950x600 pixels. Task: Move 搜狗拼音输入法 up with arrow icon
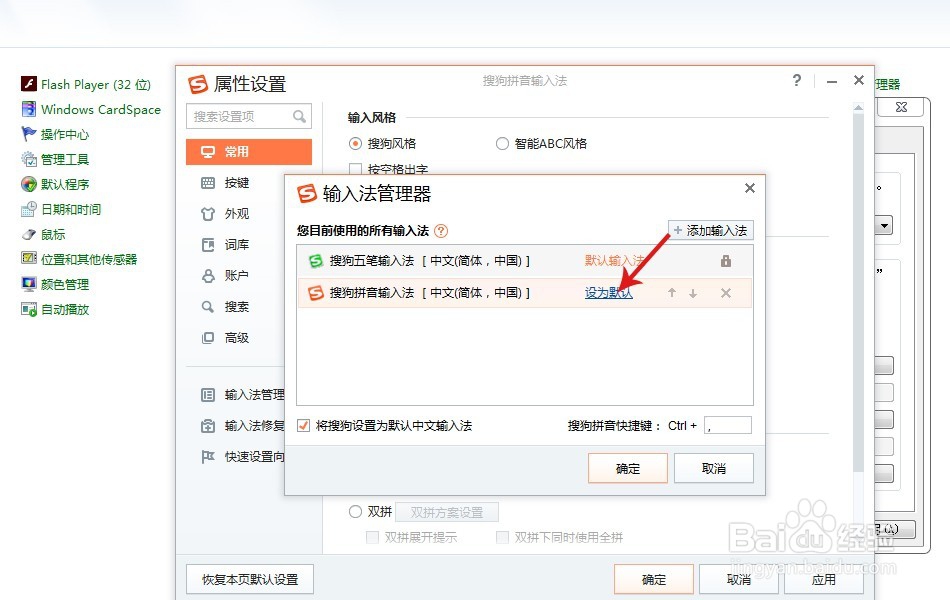click(x=672, y=293)
